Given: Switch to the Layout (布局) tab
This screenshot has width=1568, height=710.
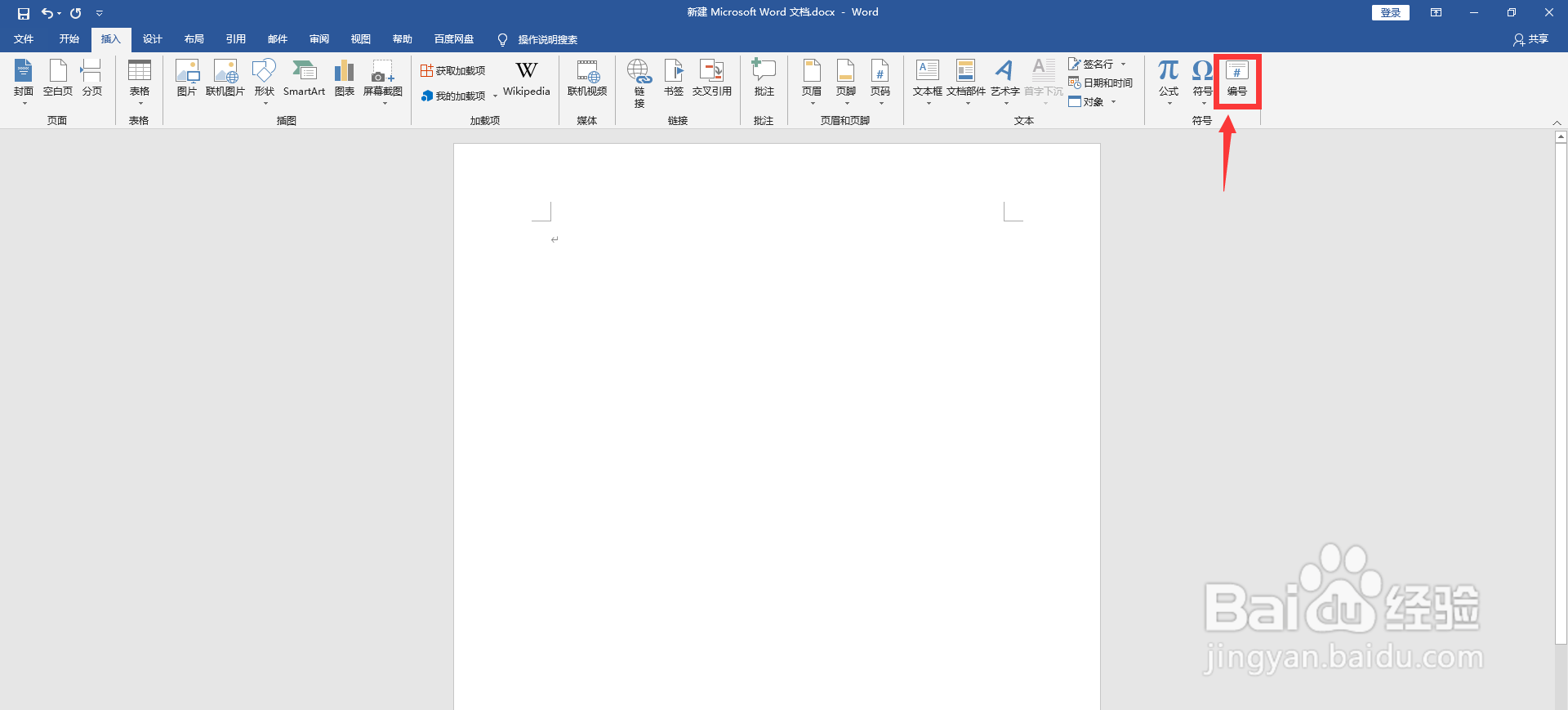Looking at the screenshot, I should (x=194, y=39).
